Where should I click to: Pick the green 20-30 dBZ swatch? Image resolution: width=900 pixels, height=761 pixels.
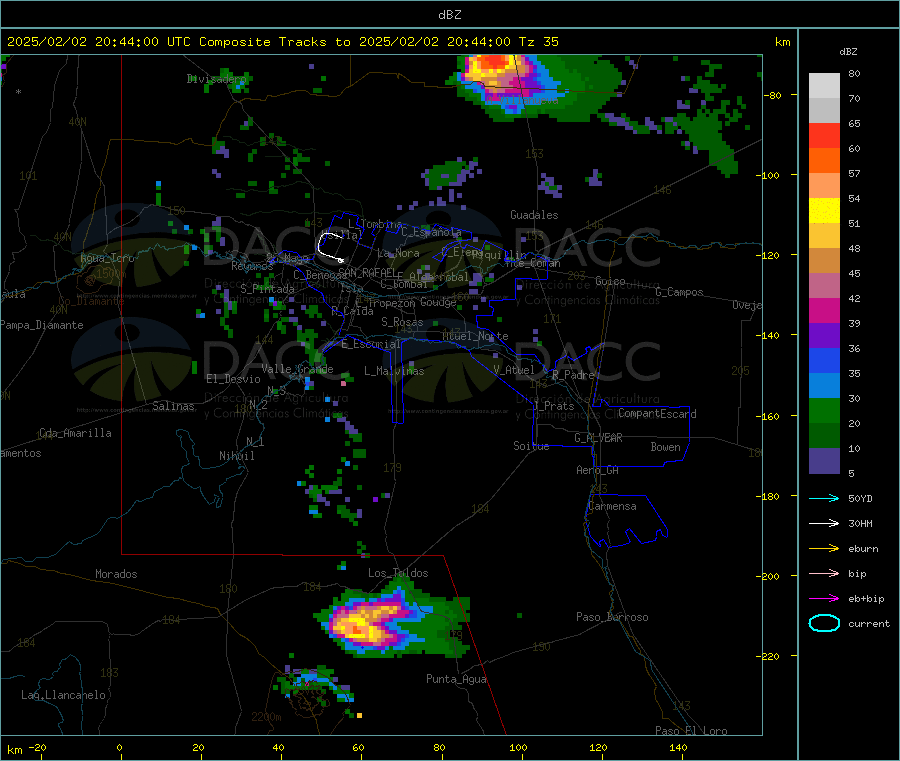(824, 410)
